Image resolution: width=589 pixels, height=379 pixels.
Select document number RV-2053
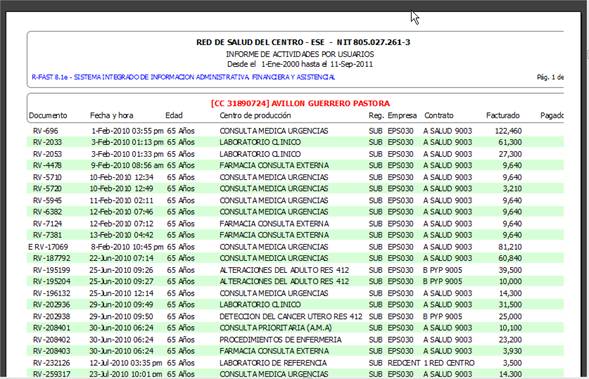47,154
